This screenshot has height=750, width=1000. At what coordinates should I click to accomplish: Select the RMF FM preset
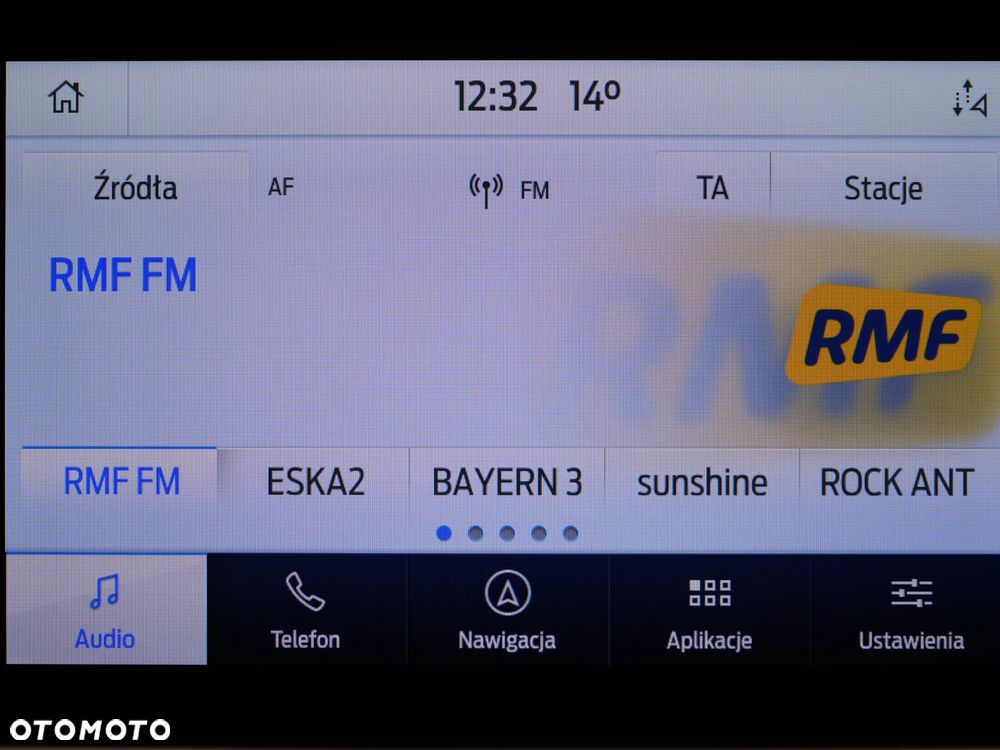coord(121,482)
